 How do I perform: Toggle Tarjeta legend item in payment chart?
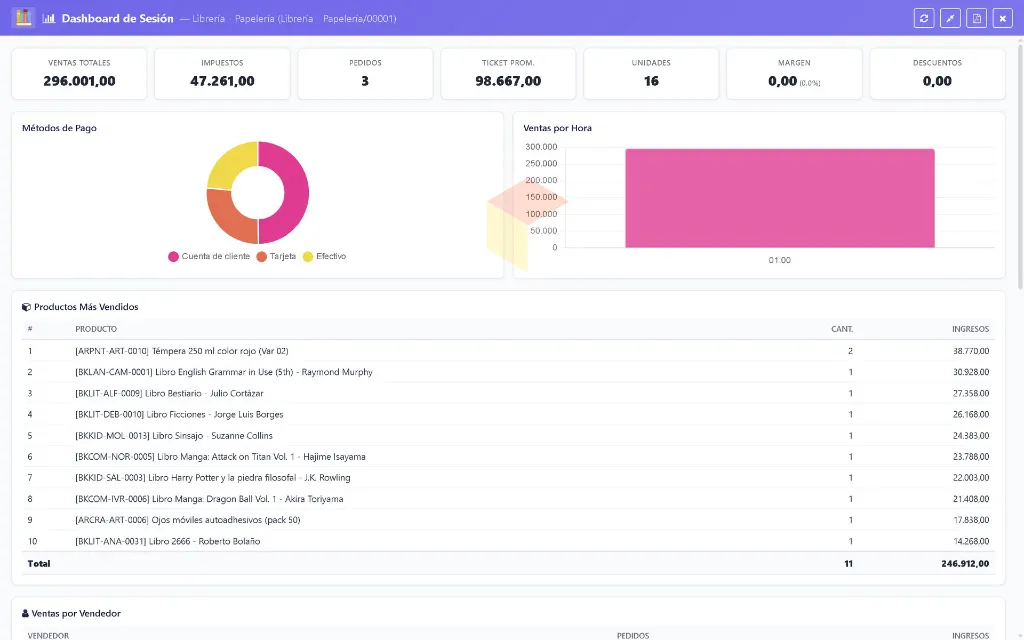click(x=276, y=257)
